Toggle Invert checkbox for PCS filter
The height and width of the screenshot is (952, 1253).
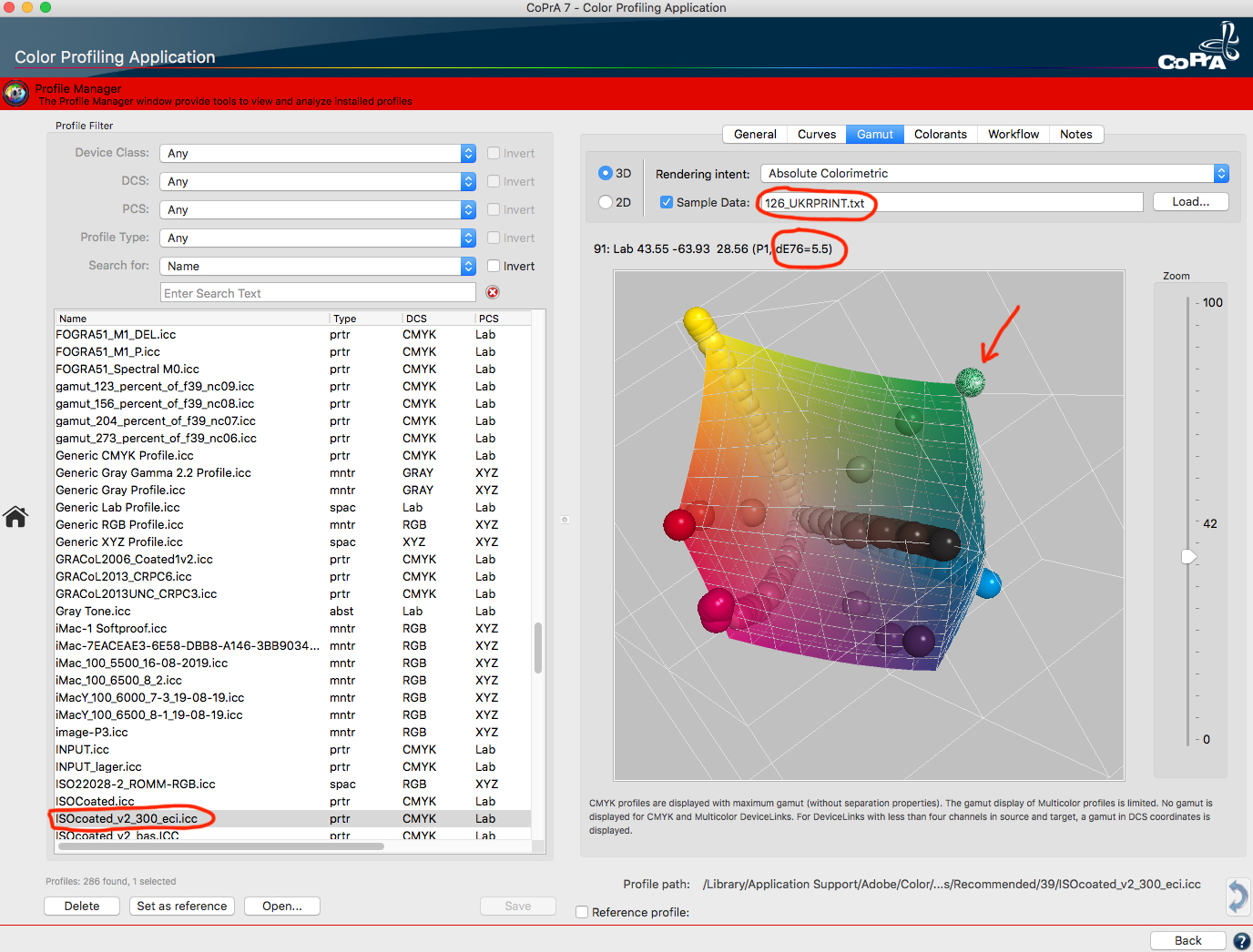click(494, 209)
